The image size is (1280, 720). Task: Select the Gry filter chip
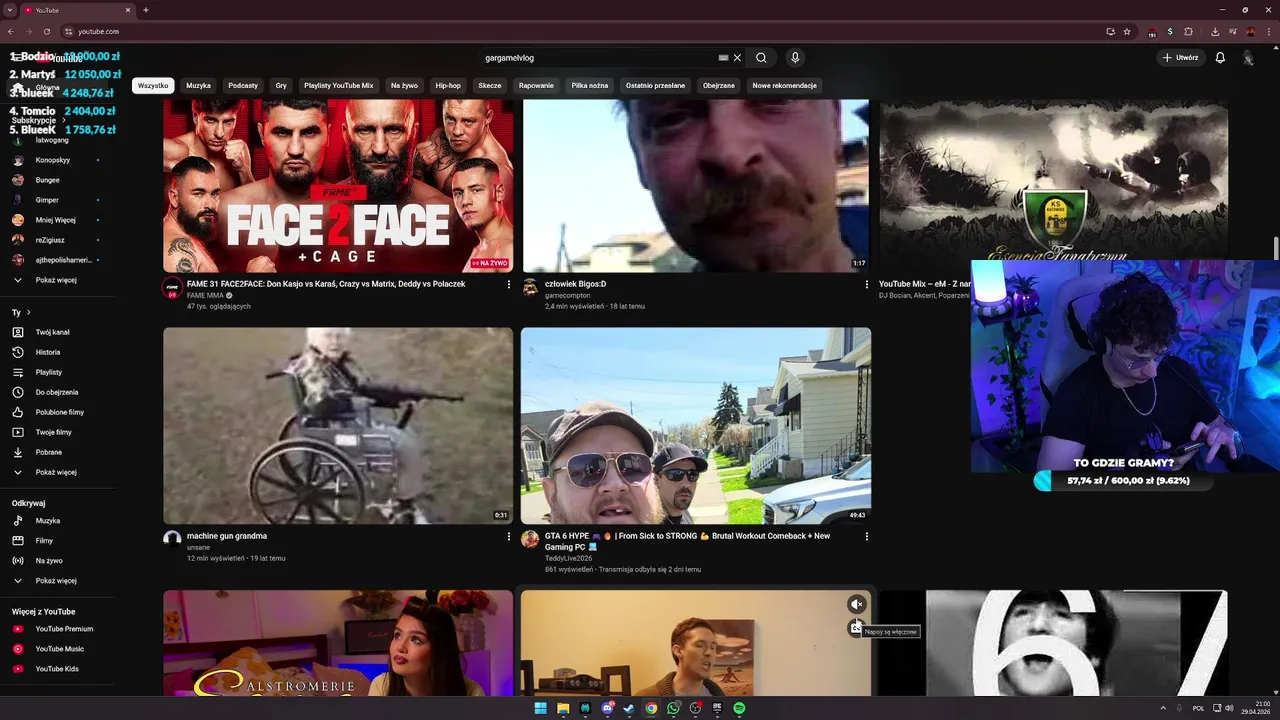pos(281,86)
